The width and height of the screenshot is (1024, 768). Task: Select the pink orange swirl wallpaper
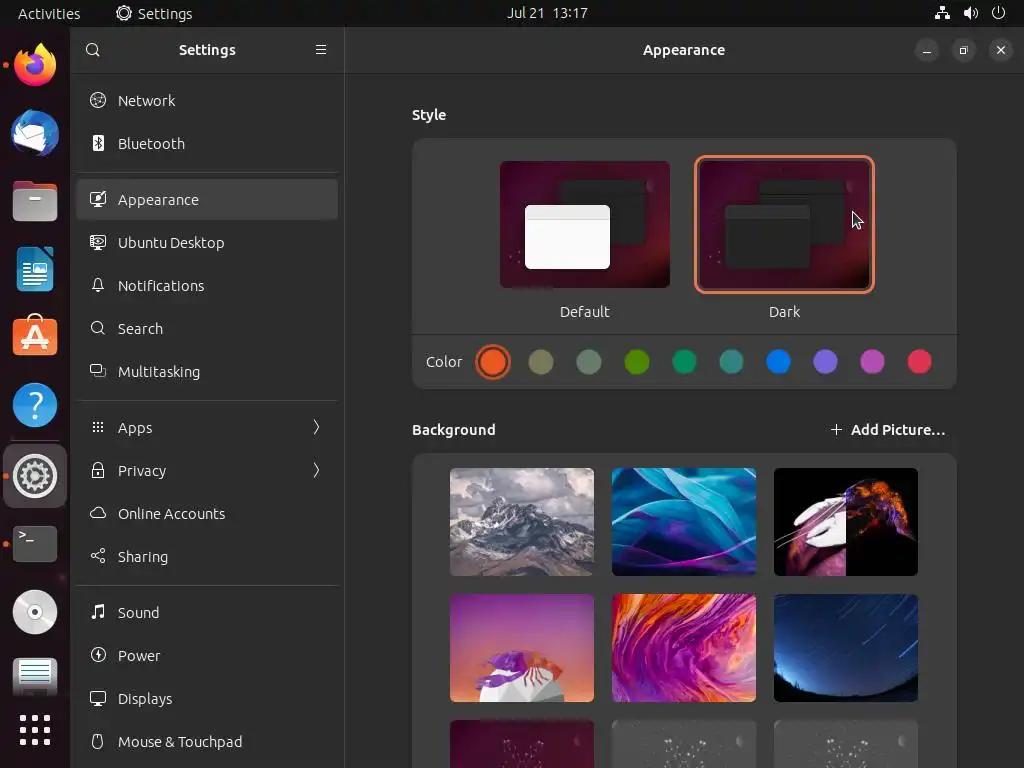(x=684, y=648)
